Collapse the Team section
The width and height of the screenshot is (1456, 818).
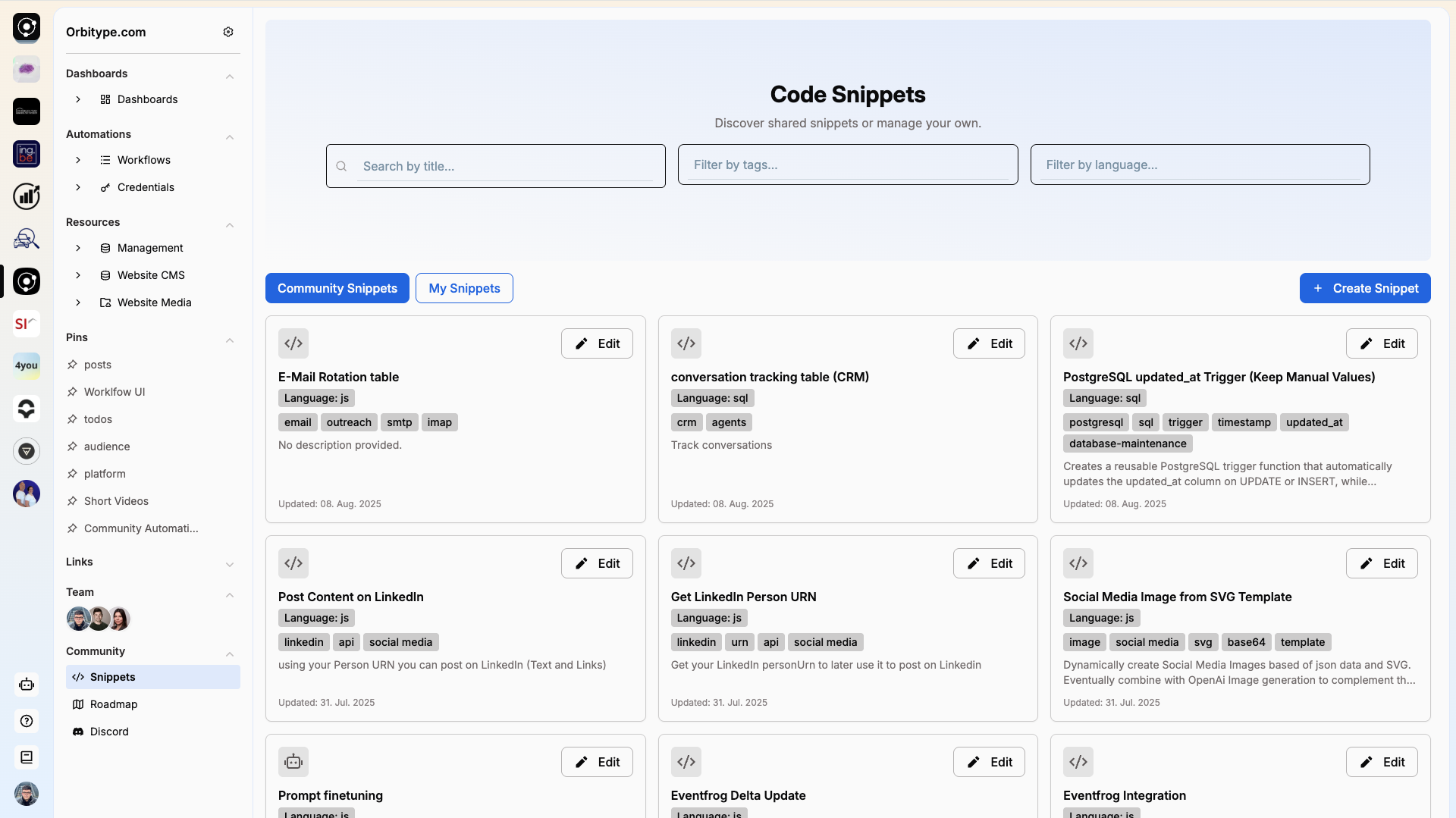230,594
